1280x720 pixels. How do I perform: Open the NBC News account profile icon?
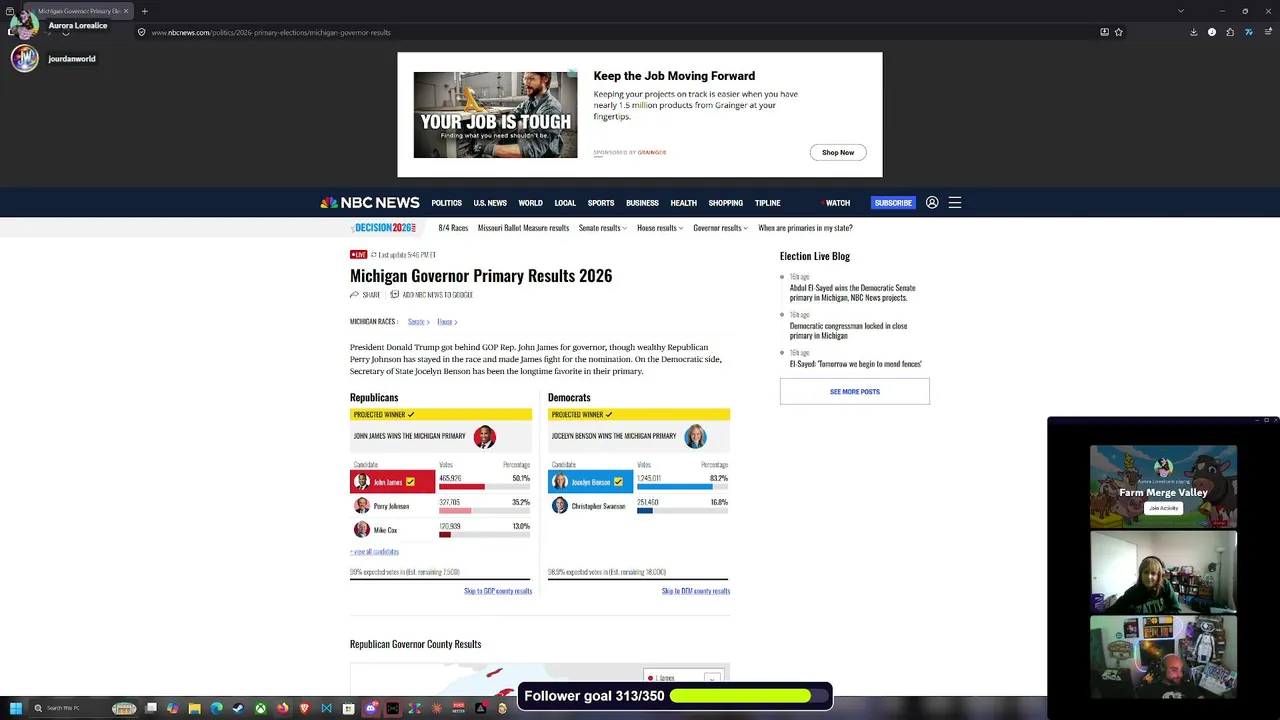click(x=932, y=202)
